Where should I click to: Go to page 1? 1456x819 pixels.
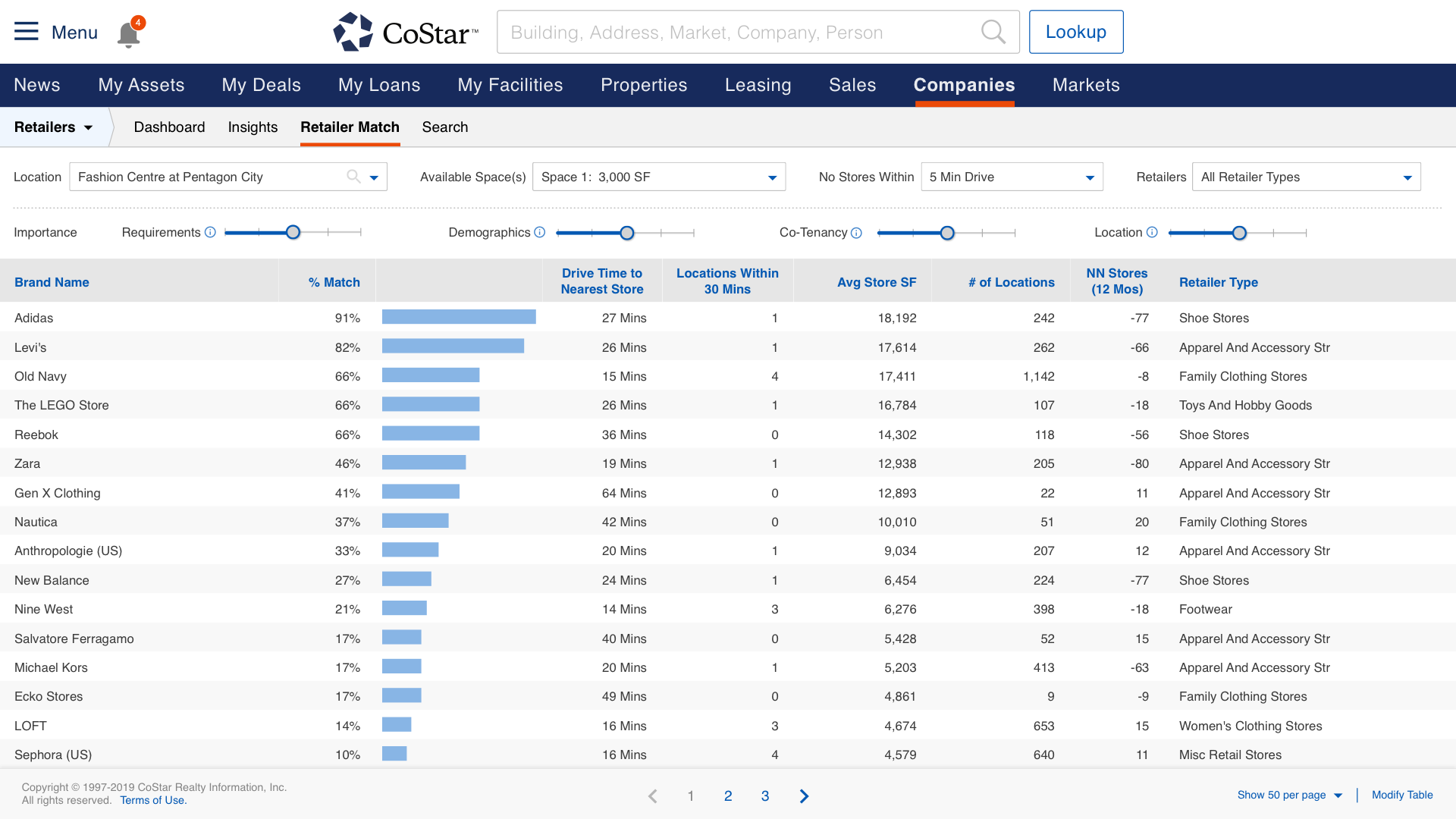691,796
